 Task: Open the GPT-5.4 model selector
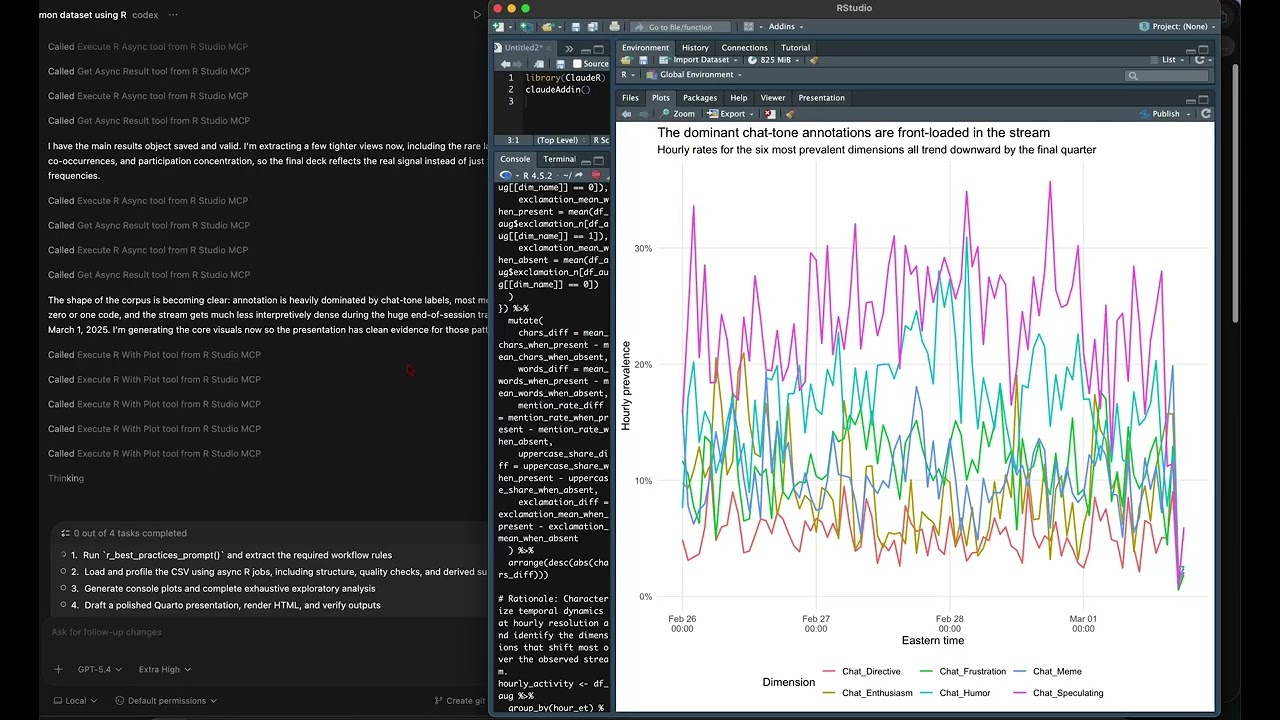coord(100,669)
